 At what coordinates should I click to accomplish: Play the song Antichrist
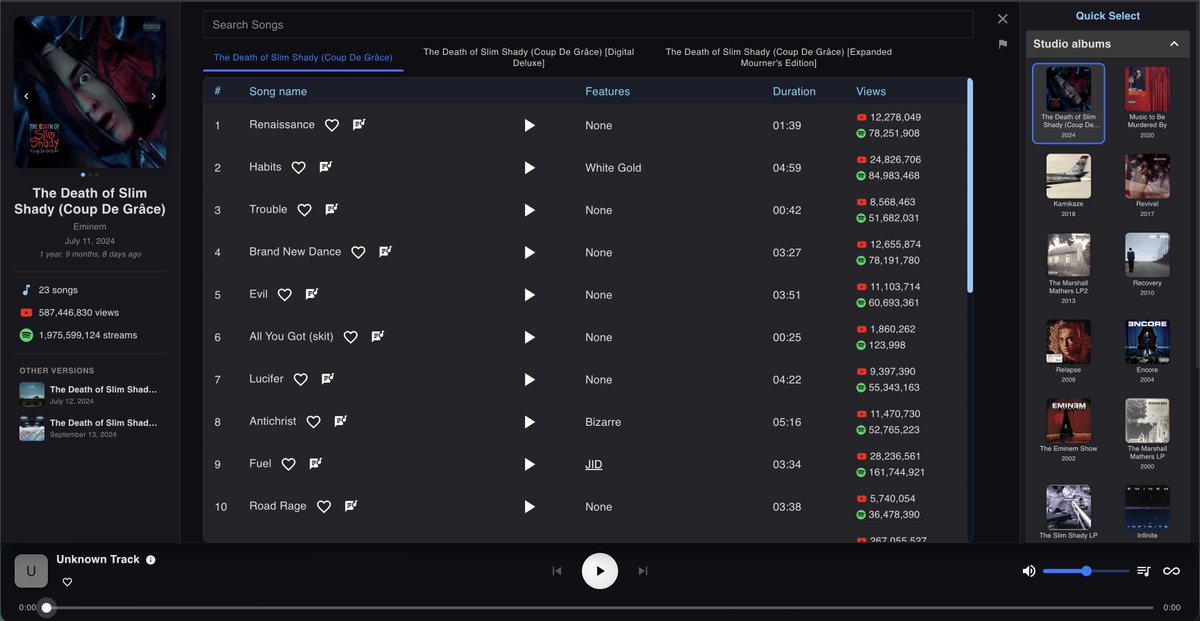529,422
